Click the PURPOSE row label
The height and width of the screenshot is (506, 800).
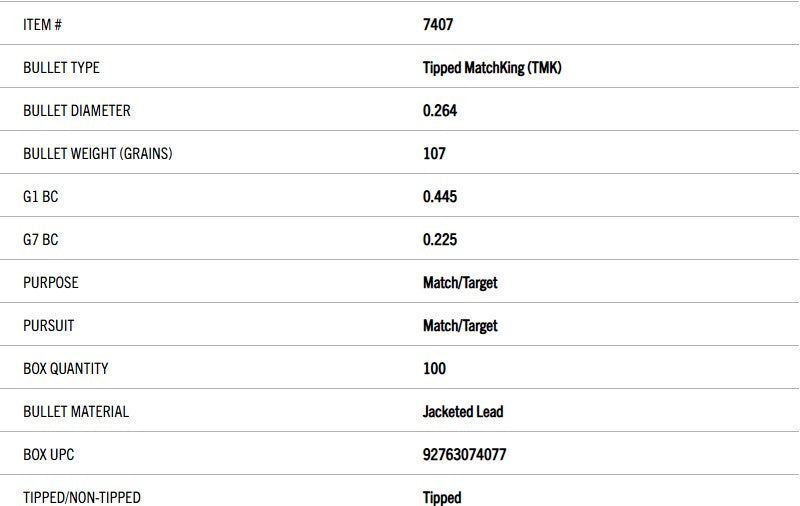[x=50, y=283]
